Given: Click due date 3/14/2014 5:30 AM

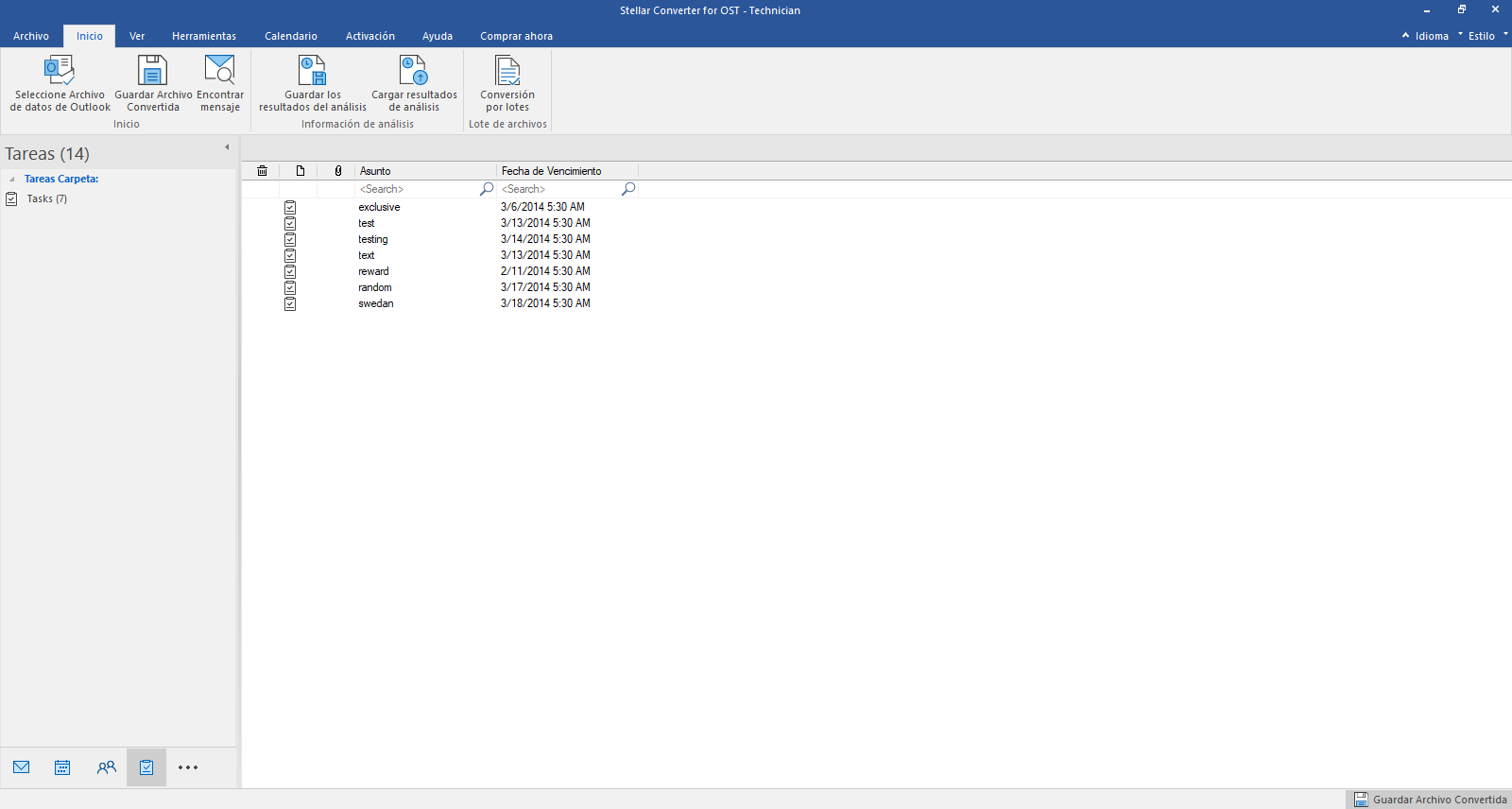Looking at the screenshot, I should click(x=545, y=239).
